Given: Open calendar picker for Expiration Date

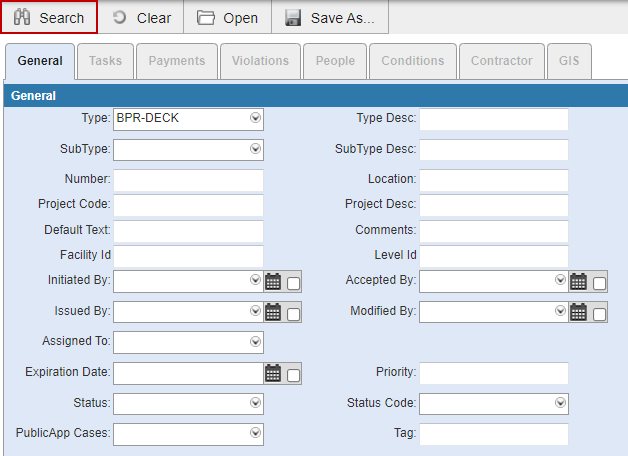Looking at the screenshot, I should [x=273, y=374].
